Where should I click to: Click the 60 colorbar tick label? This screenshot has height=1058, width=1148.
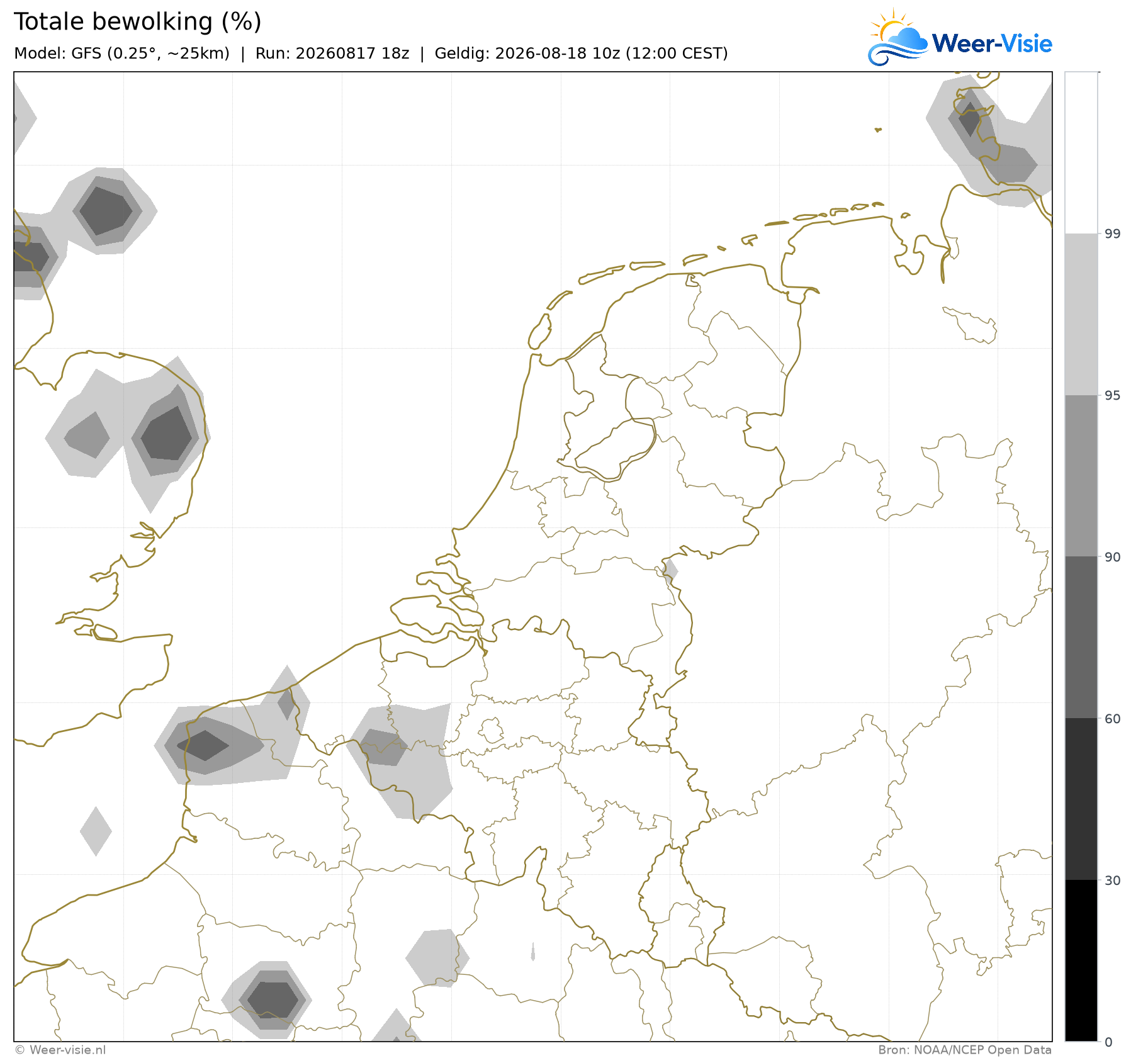pyautogui.click(x=1113, y=719)
